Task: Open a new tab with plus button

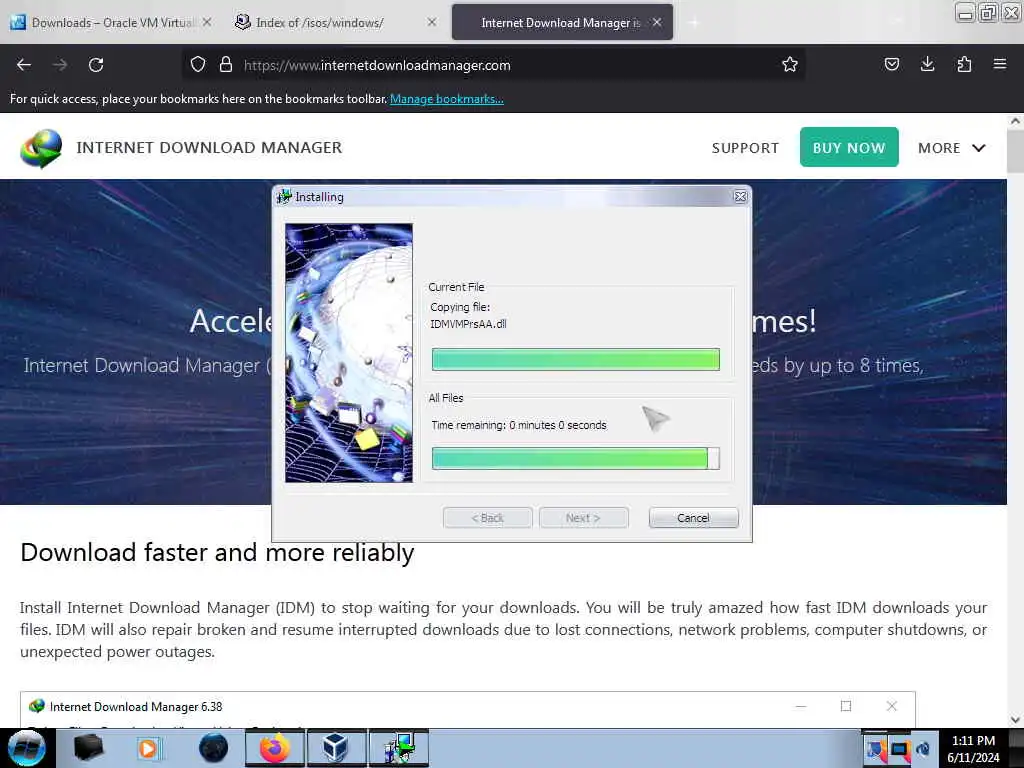Action: (x=694, y=22)
